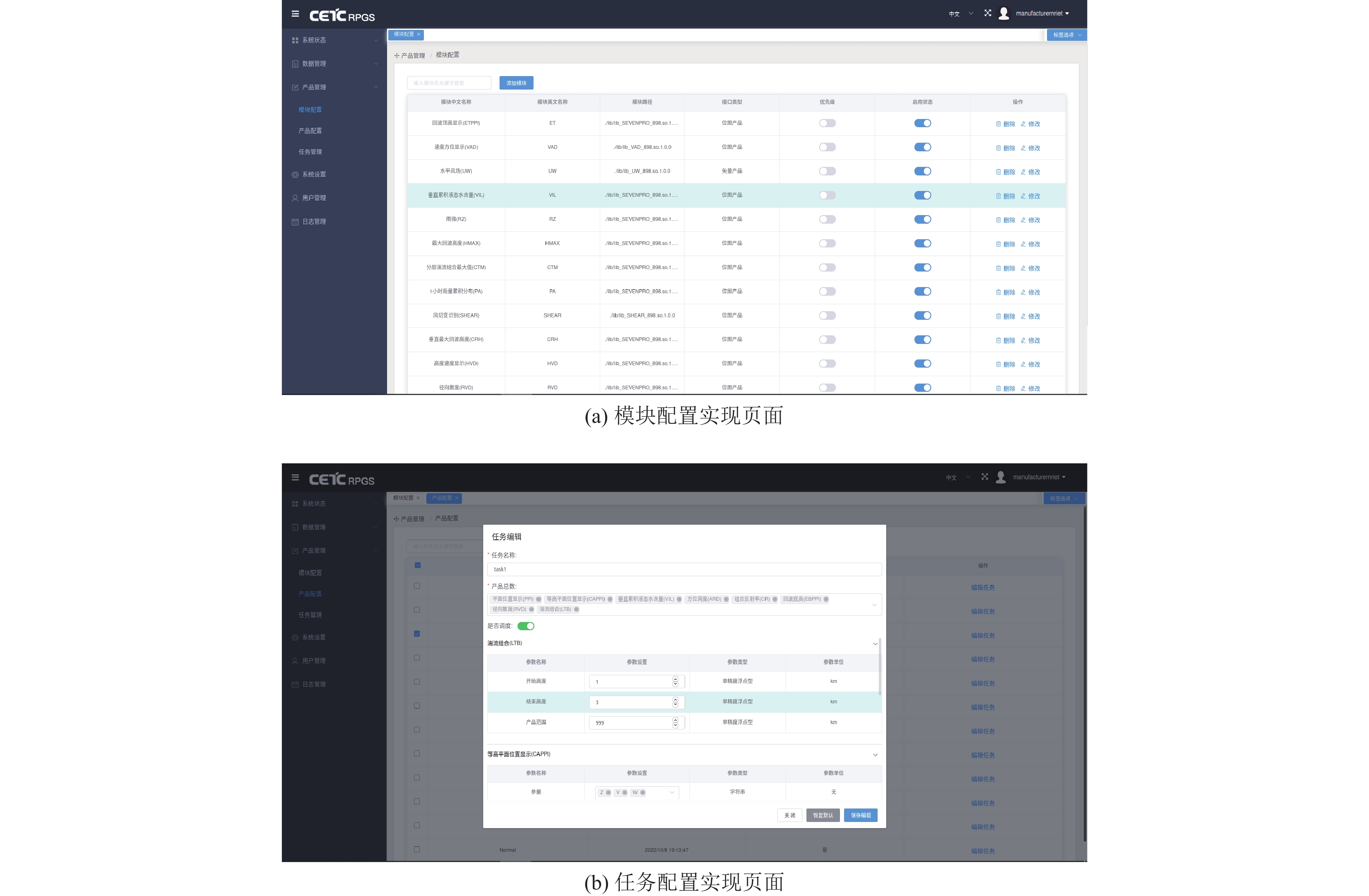
Task: Open 任务管理 from the 模块配置 page sidebar
Action: tap(310, 153)
